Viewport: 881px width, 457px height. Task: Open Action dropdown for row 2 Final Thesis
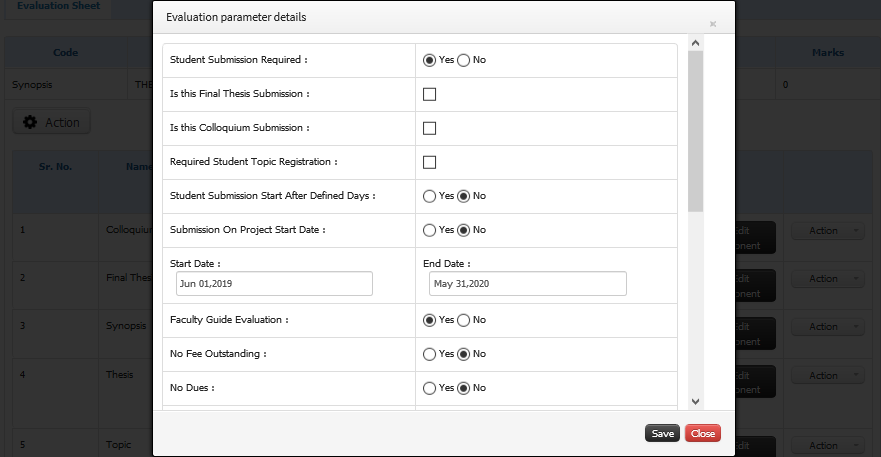click(828, 279)
